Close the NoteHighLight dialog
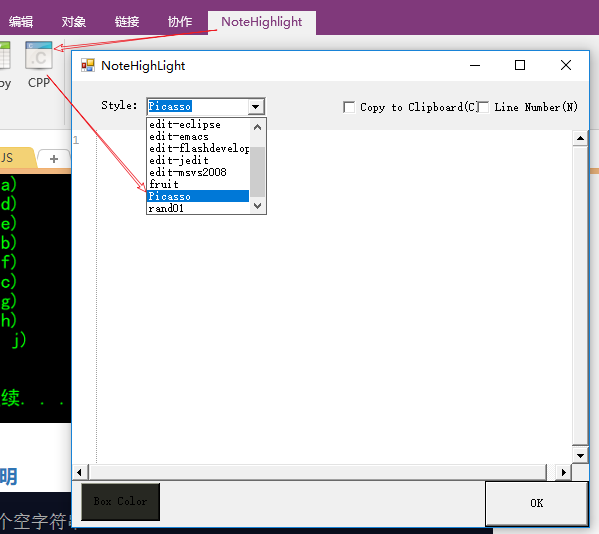Screen dimensions: 599x534 566,65
